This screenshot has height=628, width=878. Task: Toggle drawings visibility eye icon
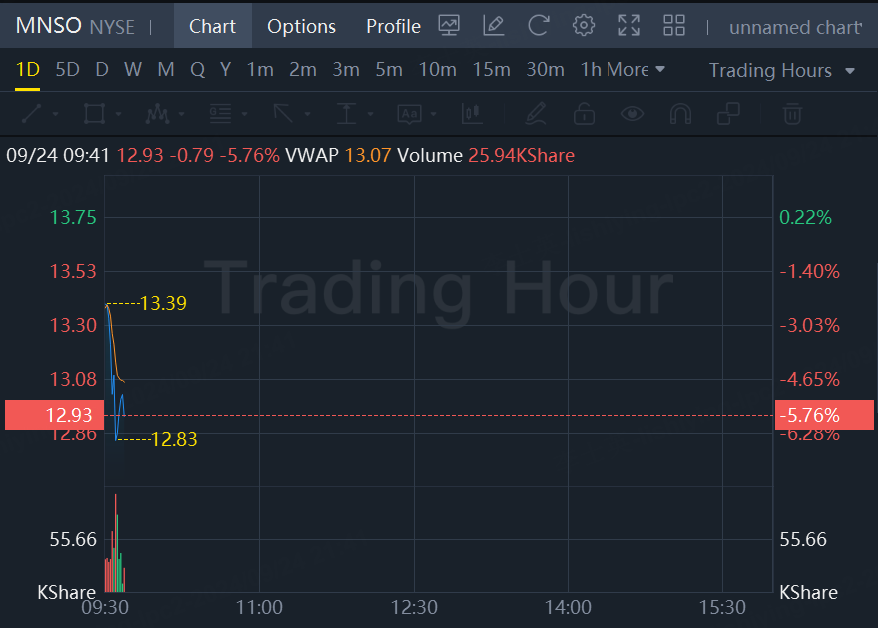[632, 114]
